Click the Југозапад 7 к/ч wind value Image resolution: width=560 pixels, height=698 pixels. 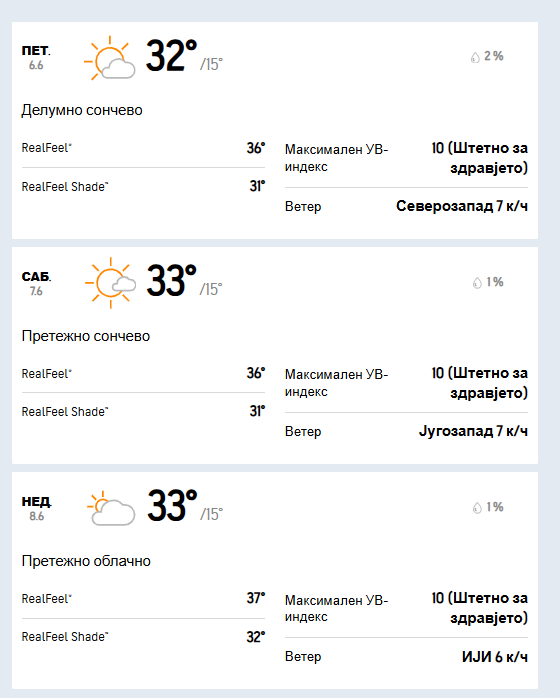click(x=473, y=431)
